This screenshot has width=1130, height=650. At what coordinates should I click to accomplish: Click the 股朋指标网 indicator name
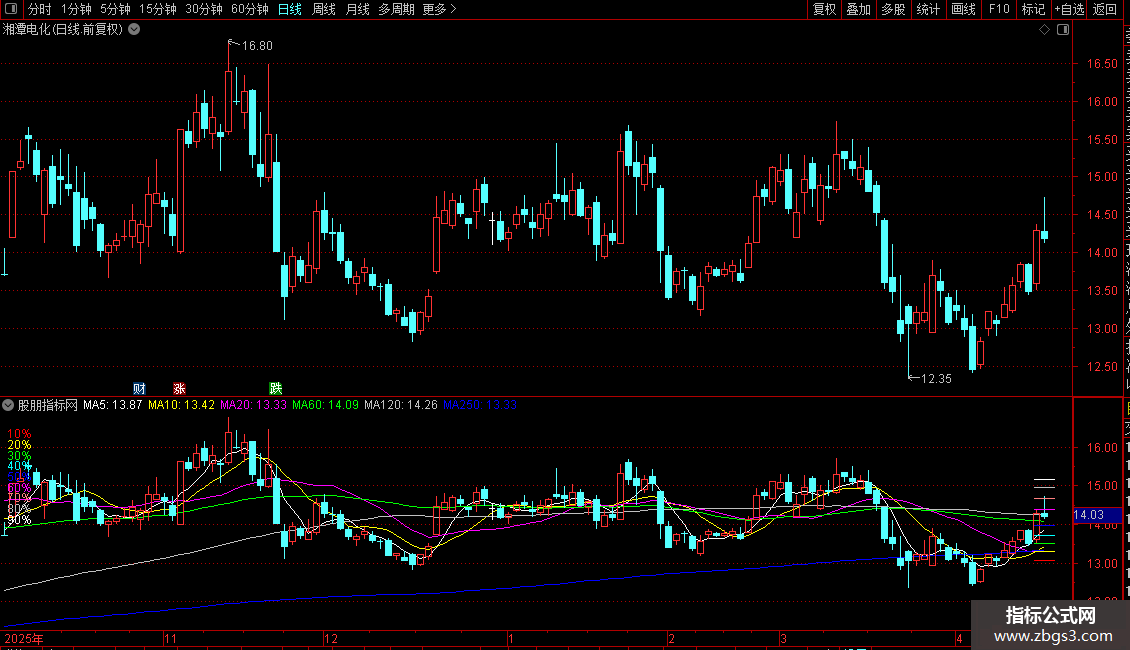click(48, 405)
